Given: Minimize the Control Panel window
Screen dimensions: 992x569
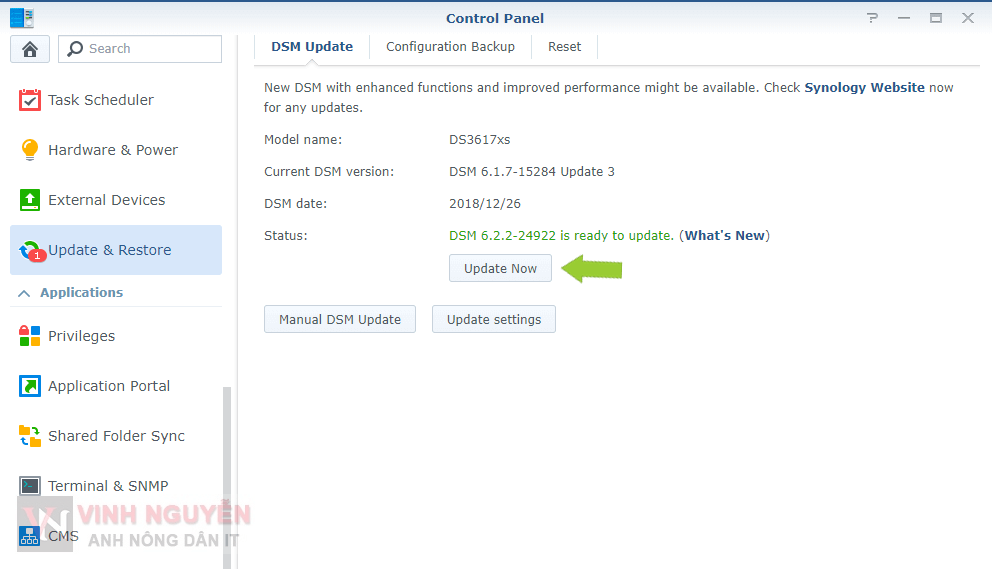Looking at the screenshot, I should [904, 18].
